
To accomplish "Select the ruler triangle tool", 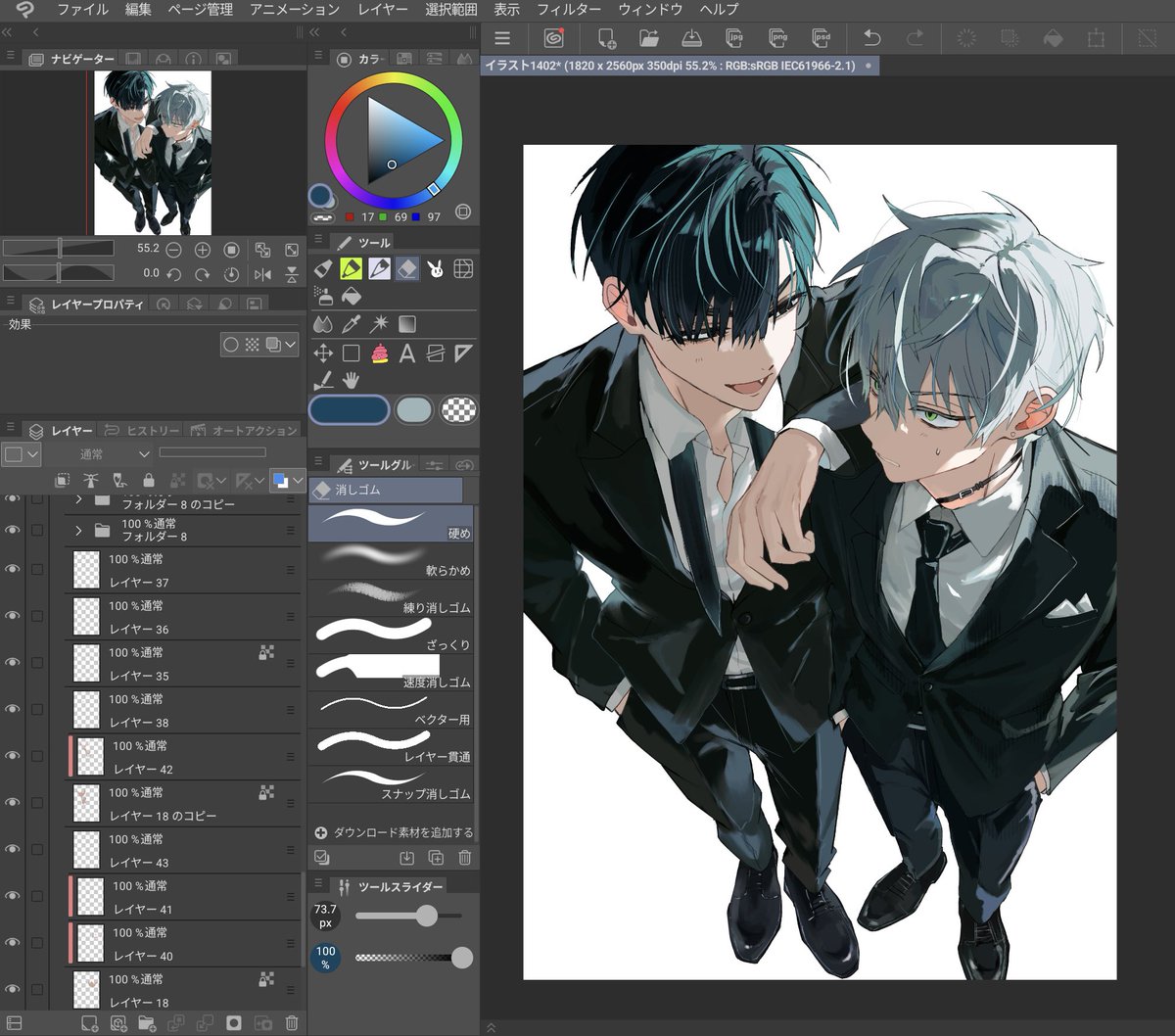I will (464, 353).
